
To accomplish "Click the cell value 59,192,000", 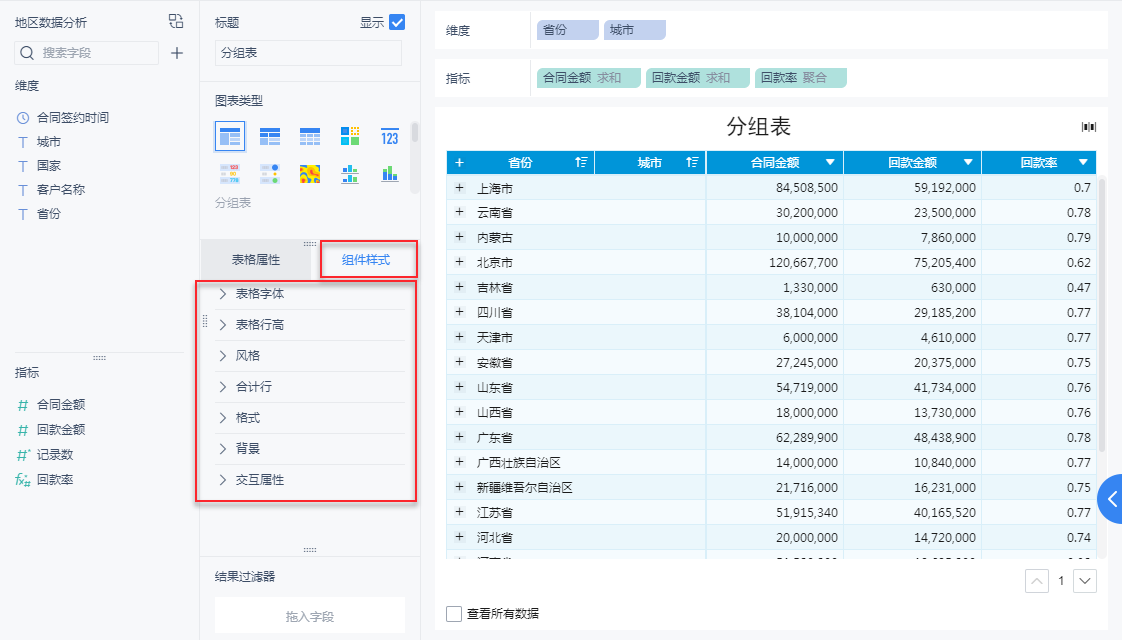I will point(945,188).
